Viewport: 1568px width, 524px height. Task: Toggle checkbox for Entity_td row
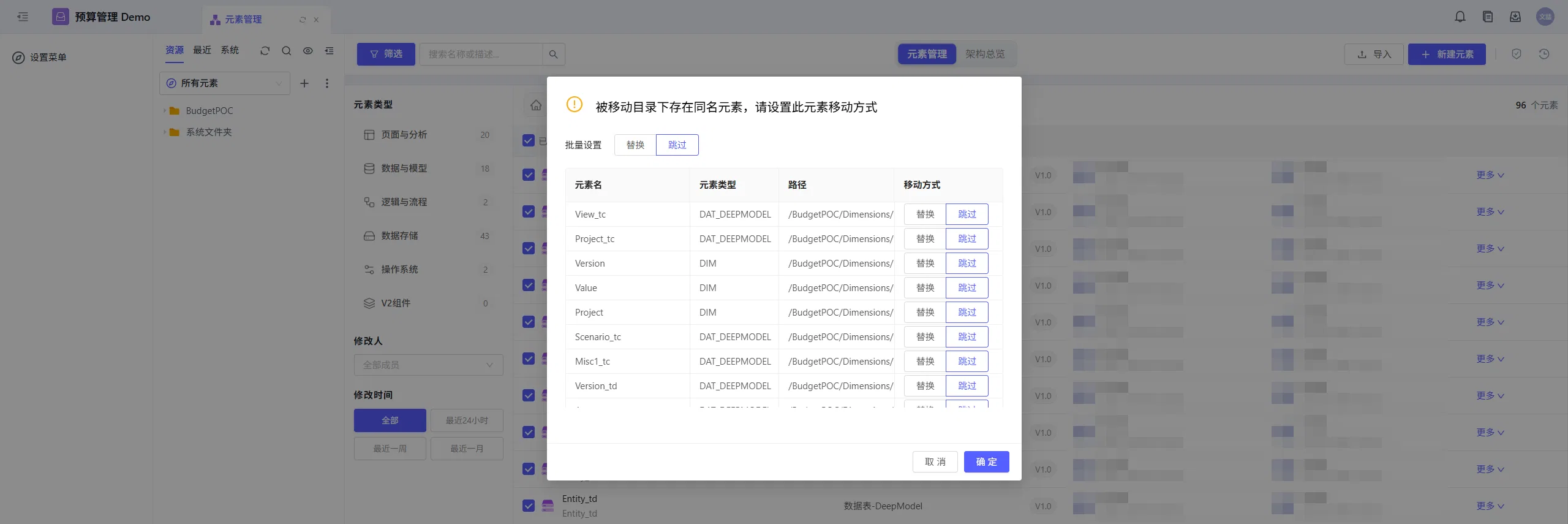point(529,506)
